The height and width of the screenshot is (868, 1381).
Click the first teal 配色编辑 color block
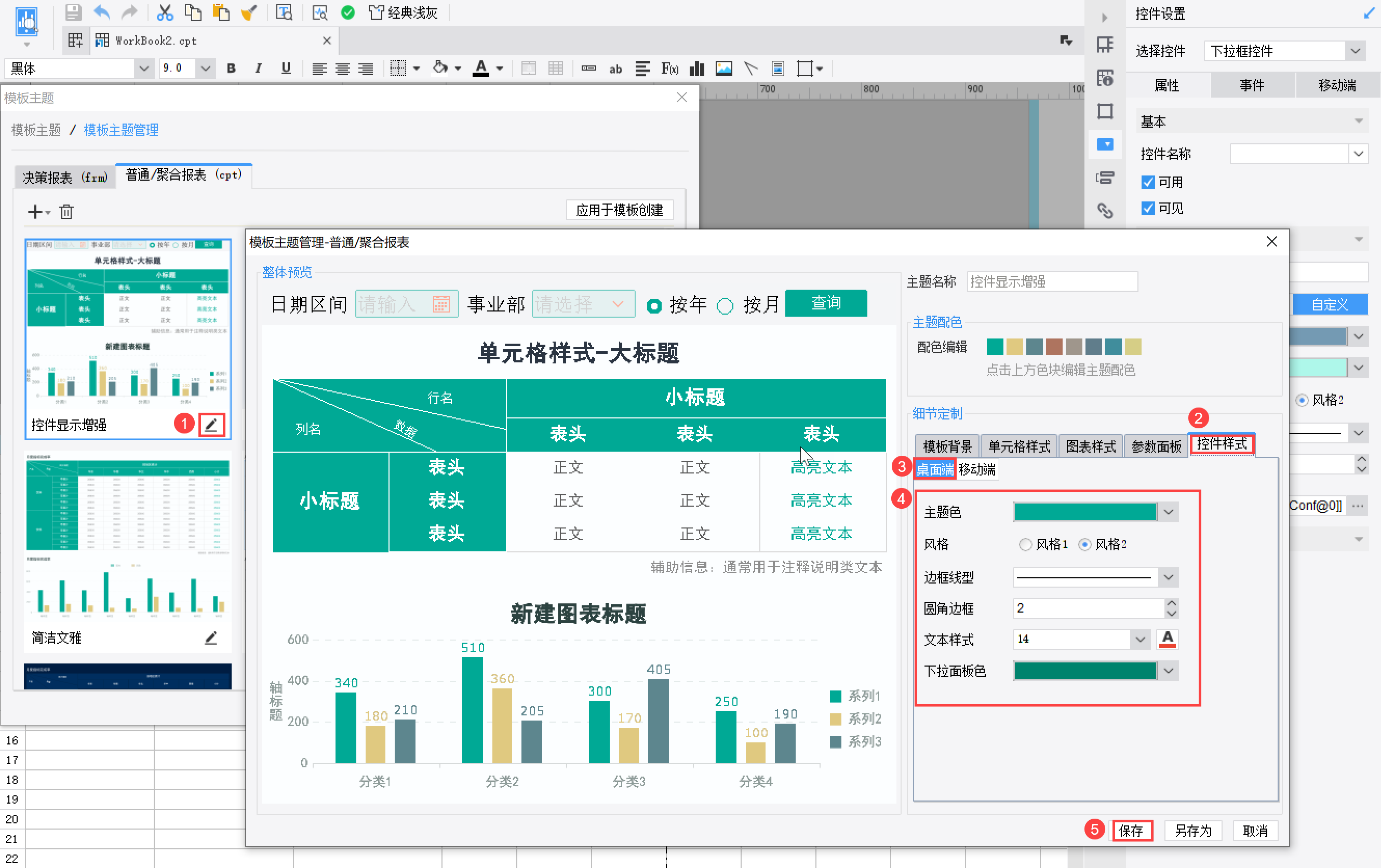tap(995, 347)
